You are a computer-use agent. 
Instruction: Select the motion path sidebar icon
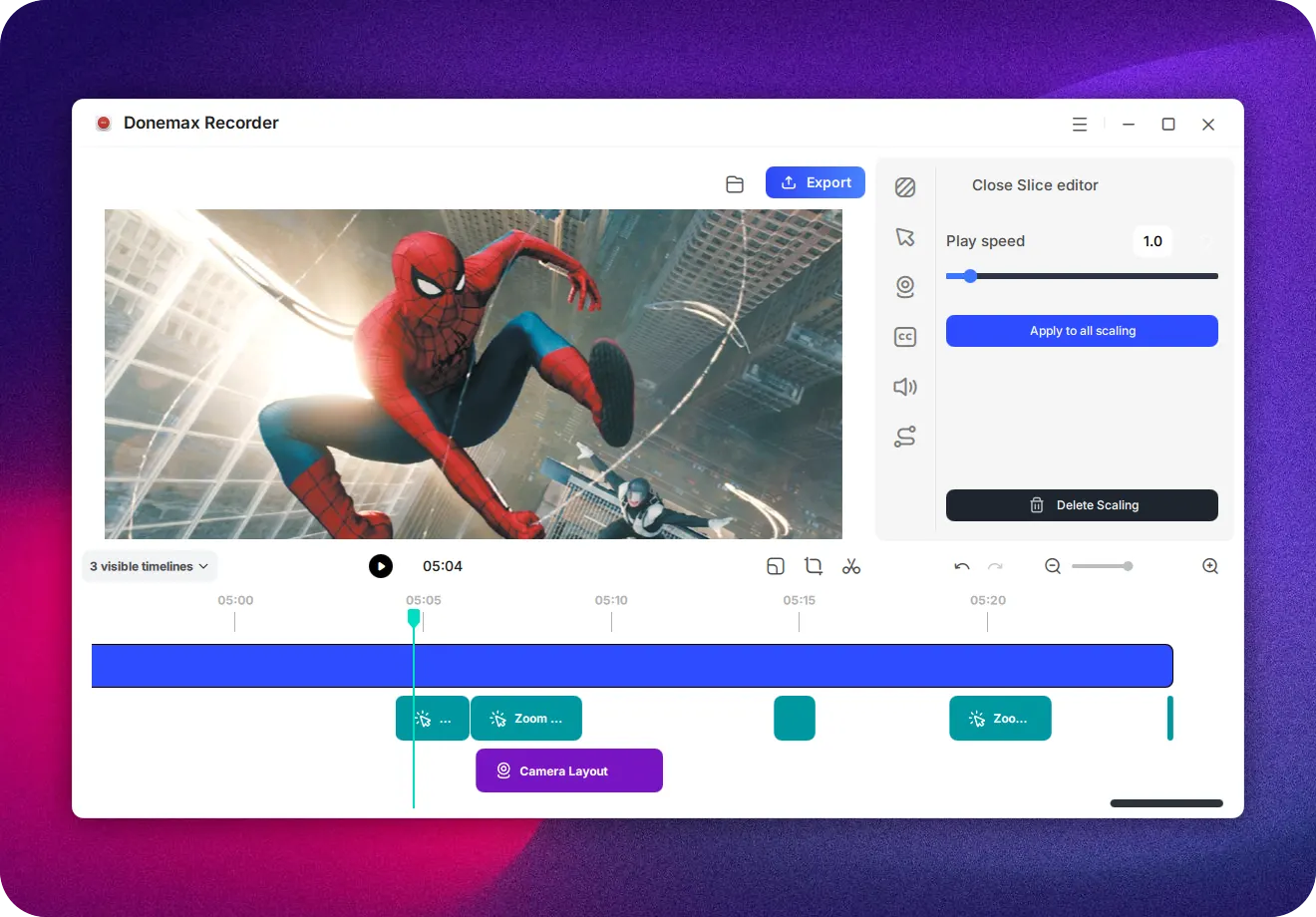click(x=905, y=437)
